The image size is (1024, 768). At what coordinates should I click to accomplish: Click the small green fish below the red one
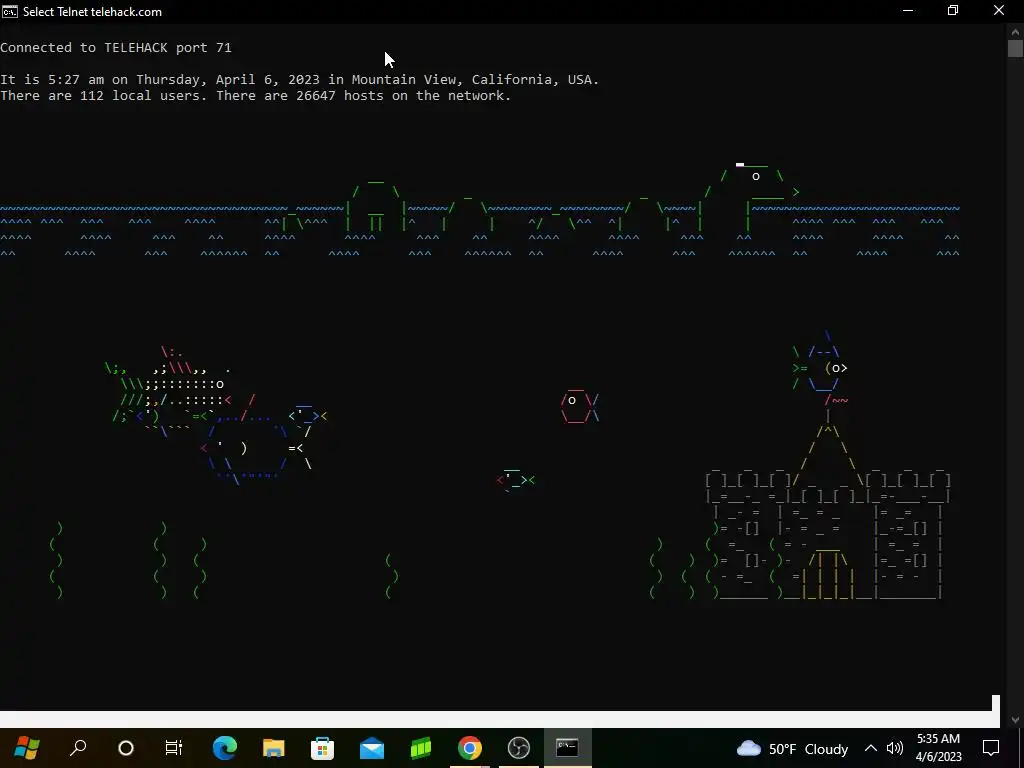[516, 480]
